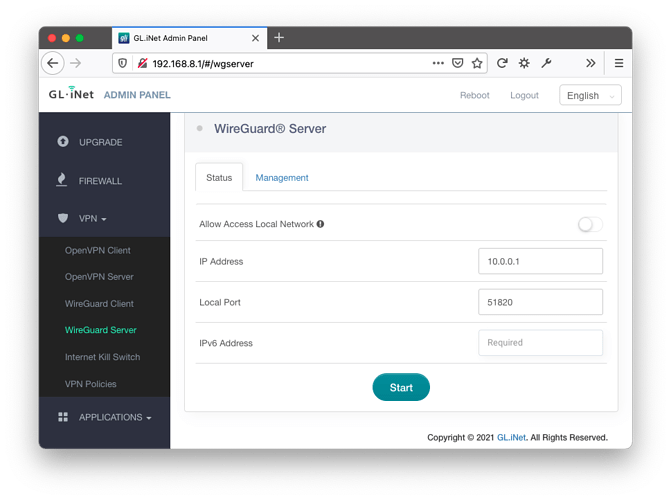The image size is (671, 500).
Task: Save page to Pocket icon
Action: tap(457, 63)
